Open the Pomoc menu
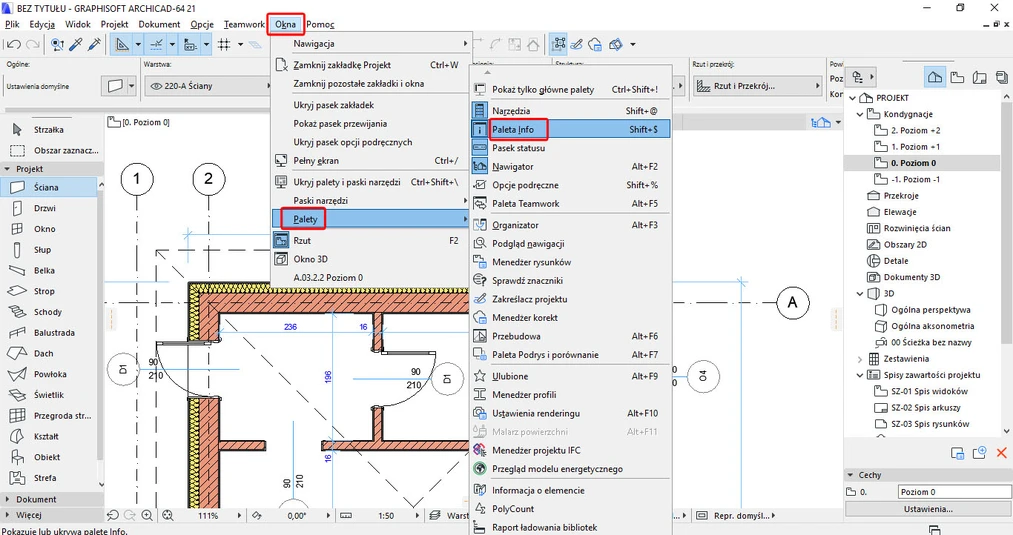 tap(320, 25)
